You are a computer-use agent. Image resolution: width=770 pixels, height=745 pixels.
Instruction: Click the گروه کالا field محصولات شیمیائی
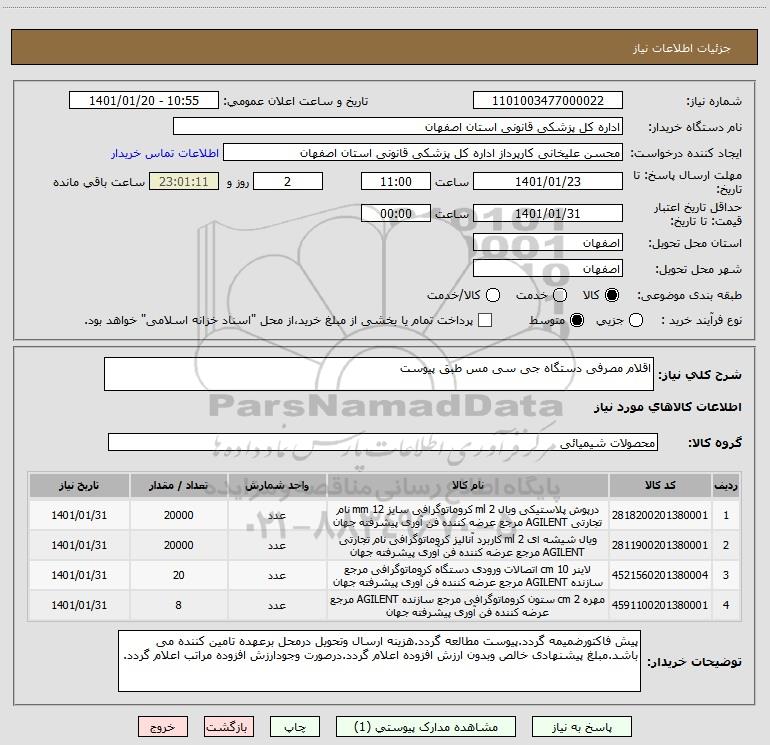click(x=383, y=442)
